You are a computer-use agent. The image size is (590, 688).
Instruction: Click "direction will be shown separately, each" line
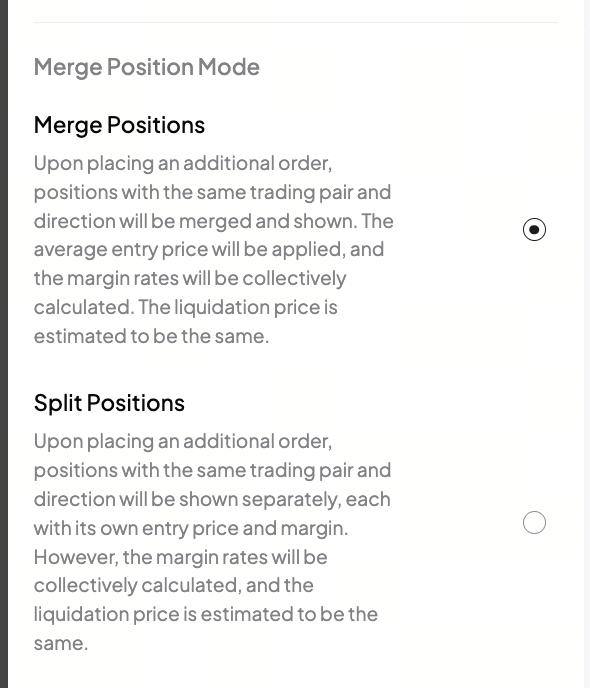click(x=212, y=499)
